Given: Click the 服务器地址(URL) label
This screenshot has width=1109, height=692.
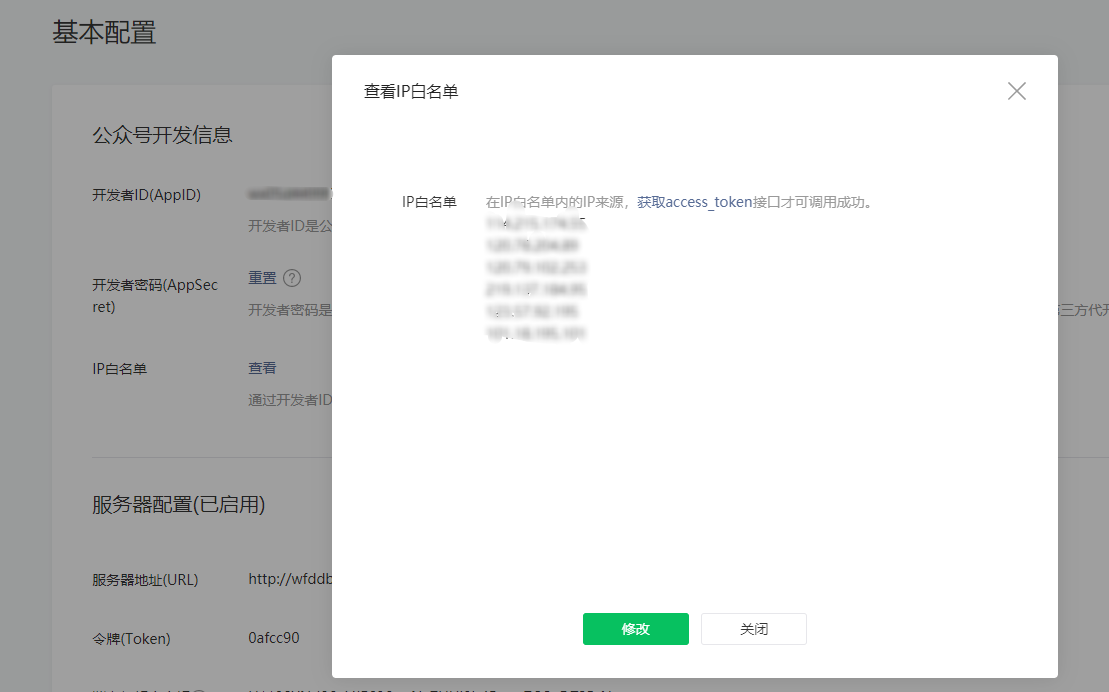Looking at the screenshot, I should pyautogui.click(x=145, y=580).
